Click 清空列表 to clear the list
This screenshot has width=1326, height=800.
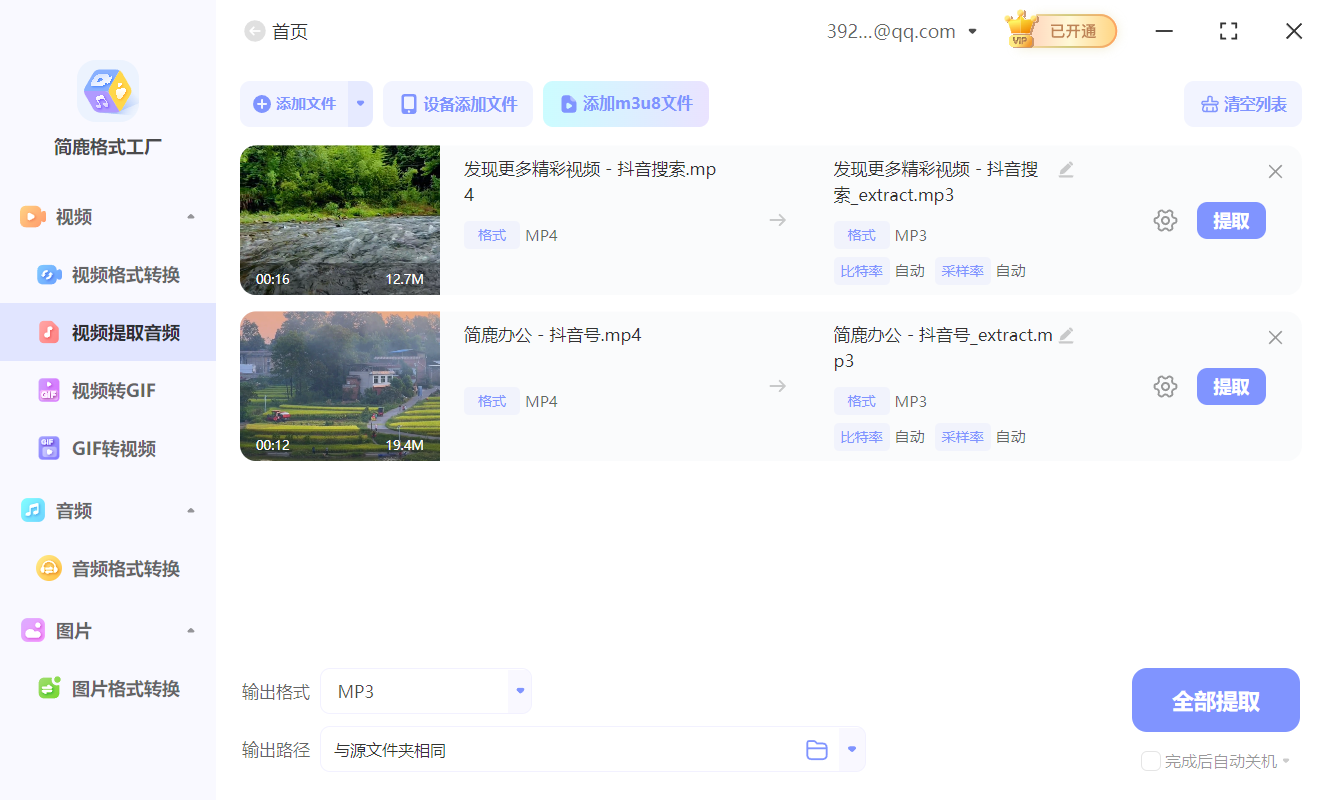coord(1243,104)
